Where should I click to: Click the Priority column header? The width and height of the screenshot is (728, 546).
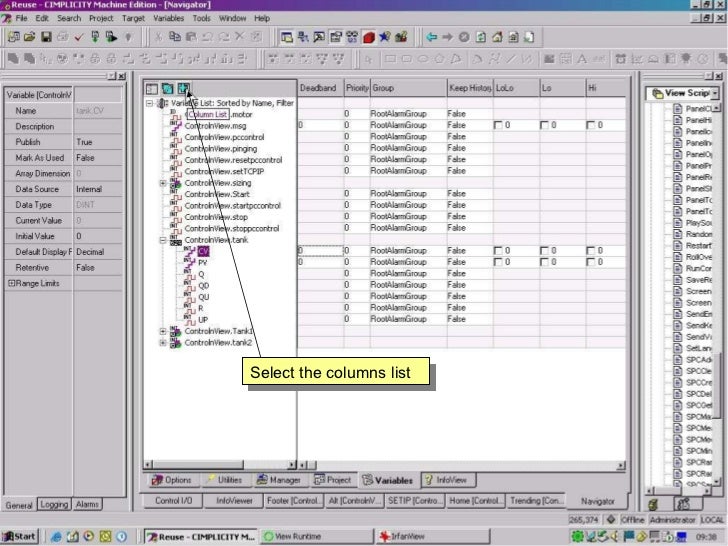pos(357,88)
